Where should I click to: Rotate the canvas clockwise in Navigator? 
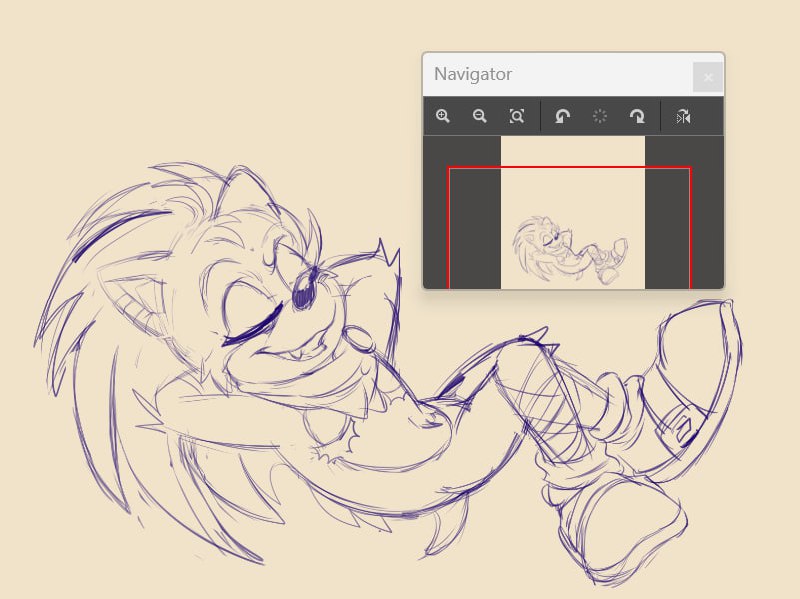pos(637,116)
